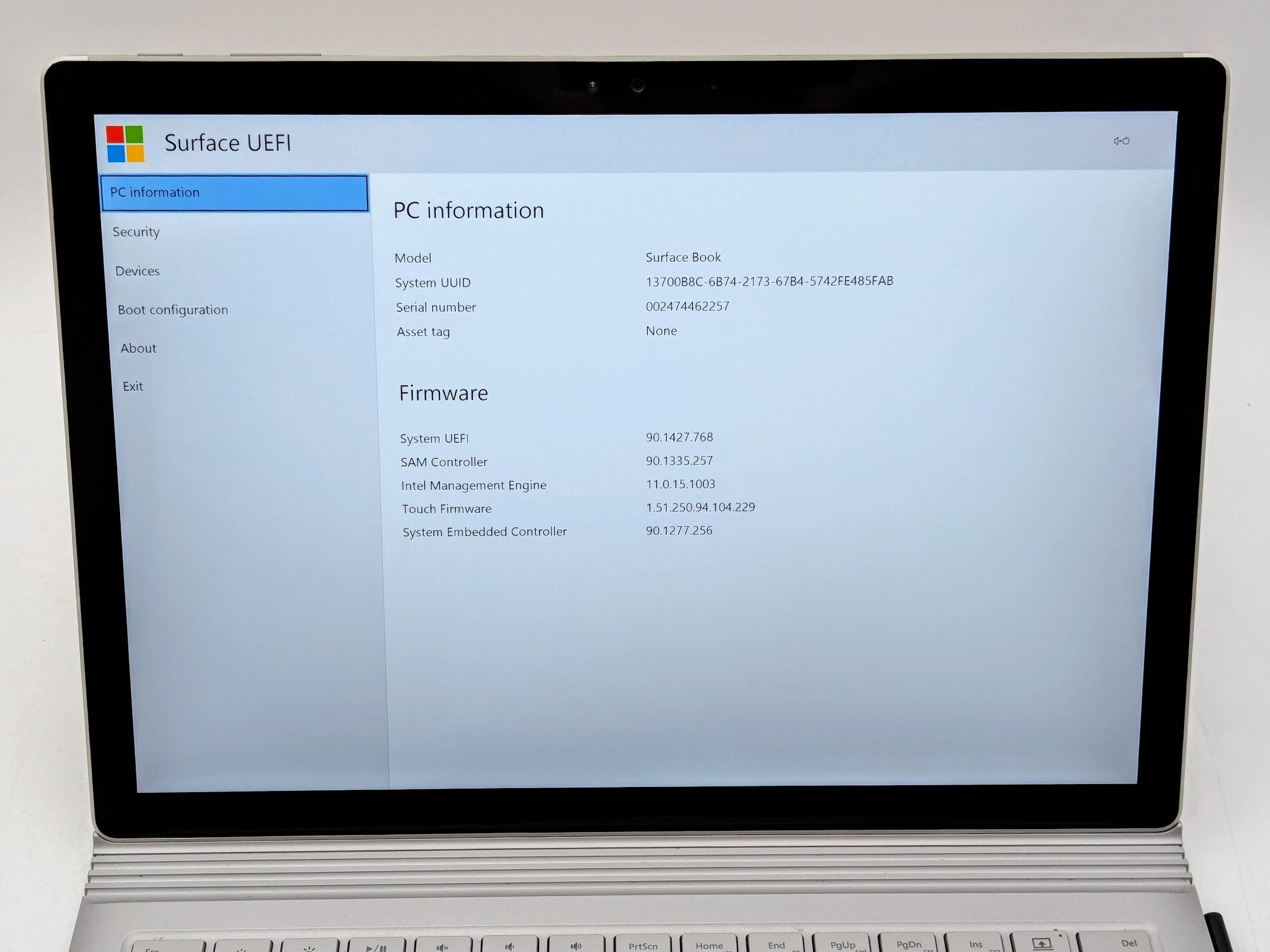Open the Security section
Screen dimensions: 1270x952
point(136,232)
